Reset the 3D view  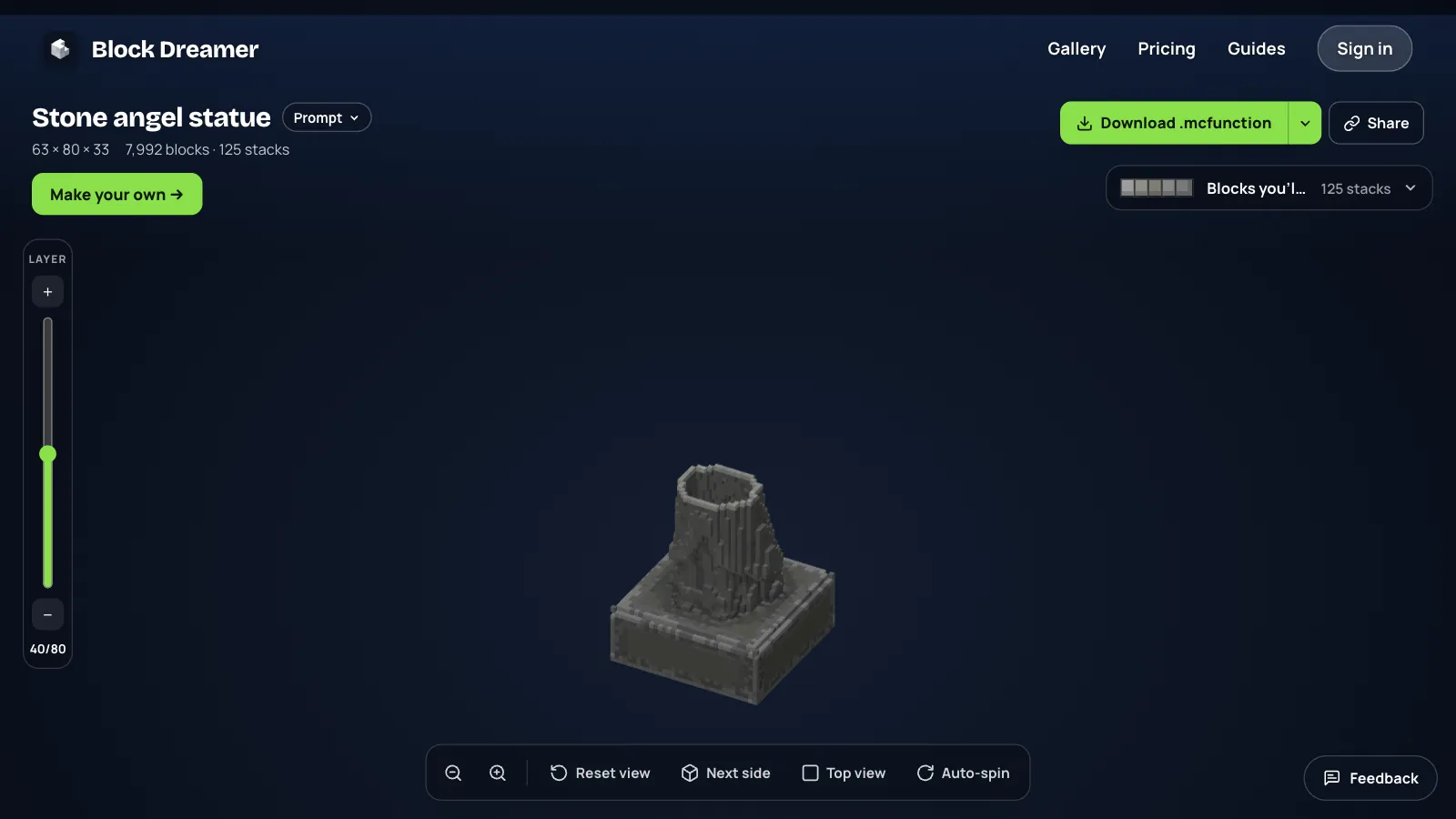point(600,773)
